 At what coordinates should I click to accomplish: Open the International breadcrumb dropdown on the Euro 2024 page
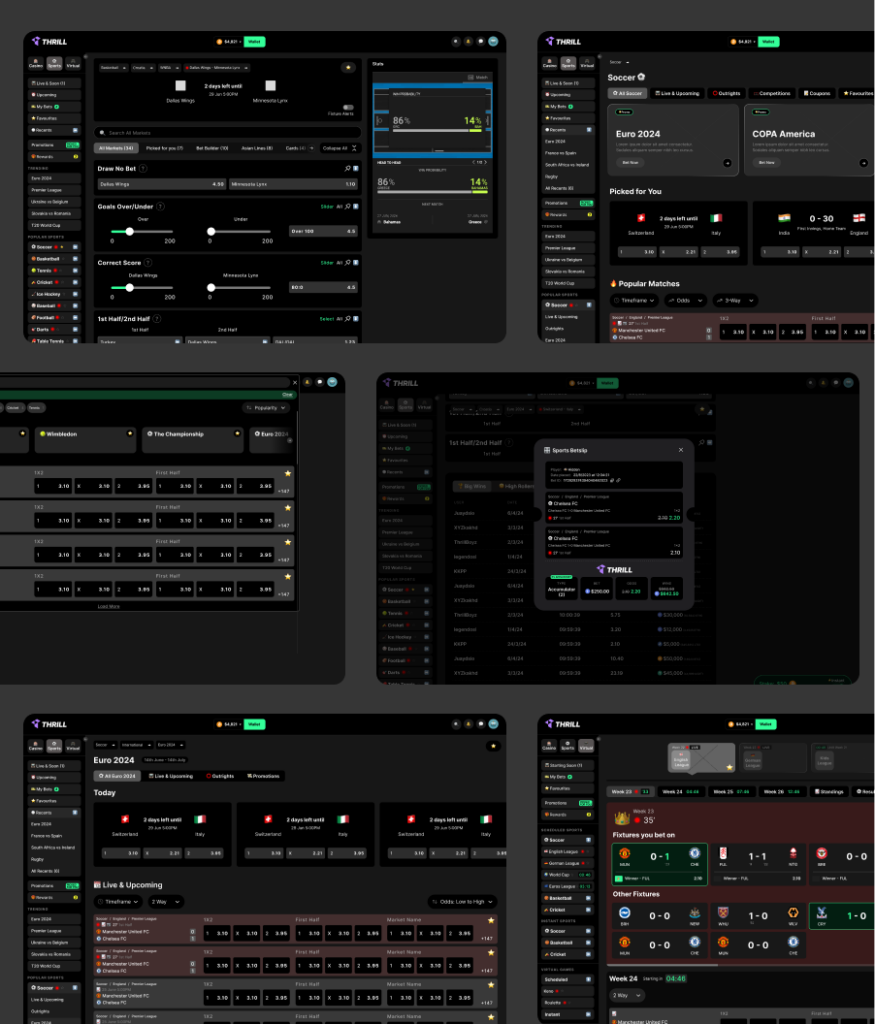click(x=136, y=745)
